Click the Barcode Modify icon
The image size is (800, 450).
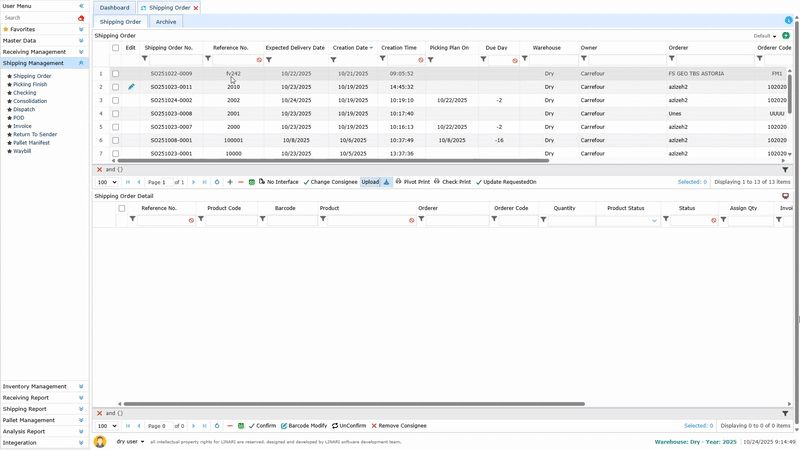coord(285,426)
